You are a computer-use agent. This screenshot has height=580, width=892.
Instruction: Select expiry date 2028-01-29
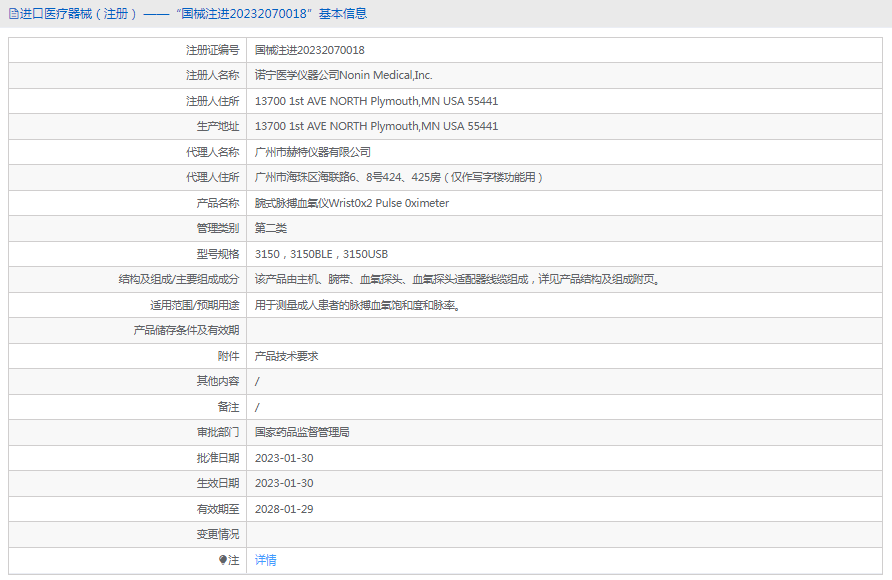(x=284, y=509)
